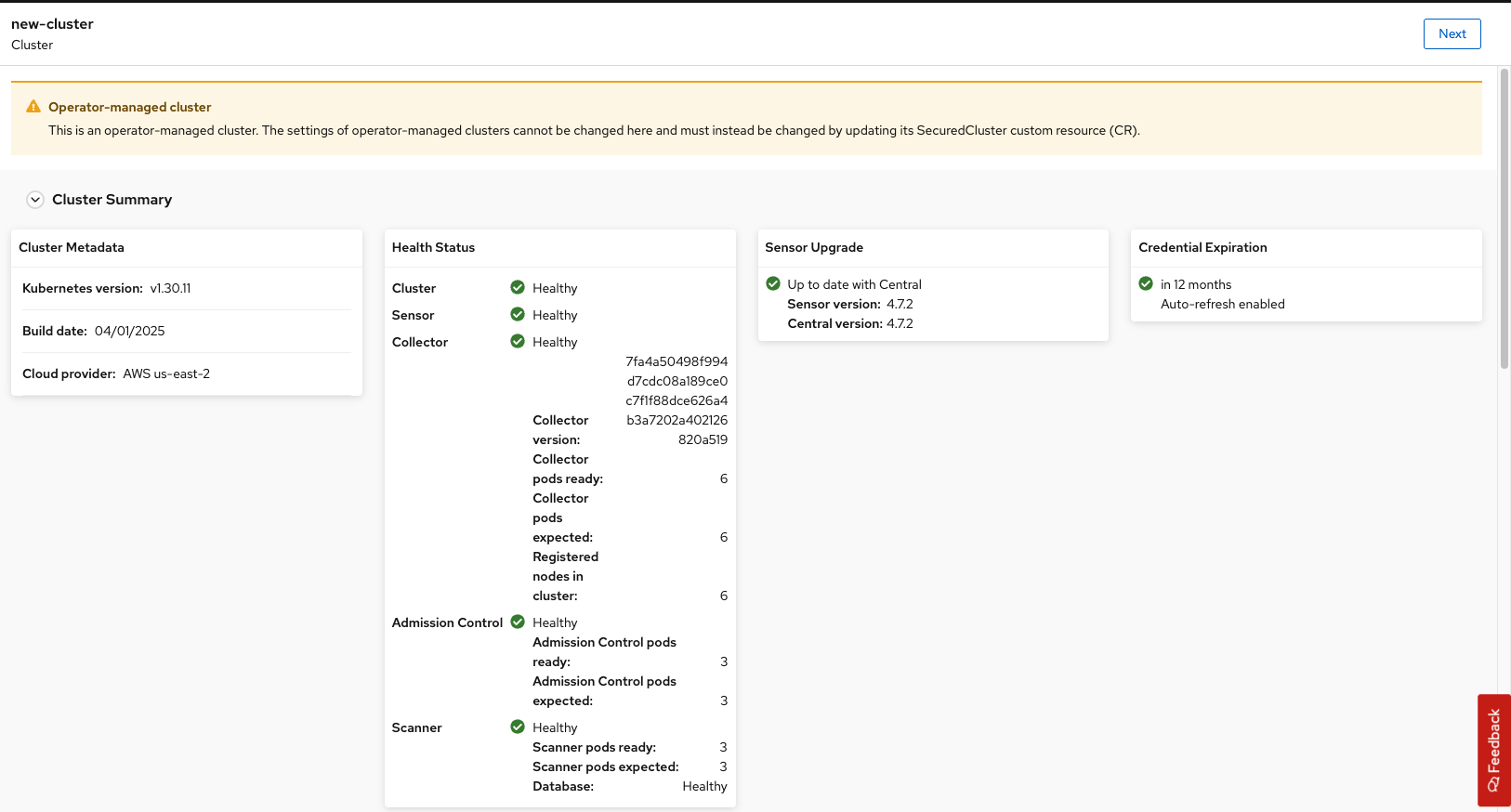This screenshot has height=812, width=1511.
Task: Click the Admission Control healthy check icon
Action: tap(518, 622)
